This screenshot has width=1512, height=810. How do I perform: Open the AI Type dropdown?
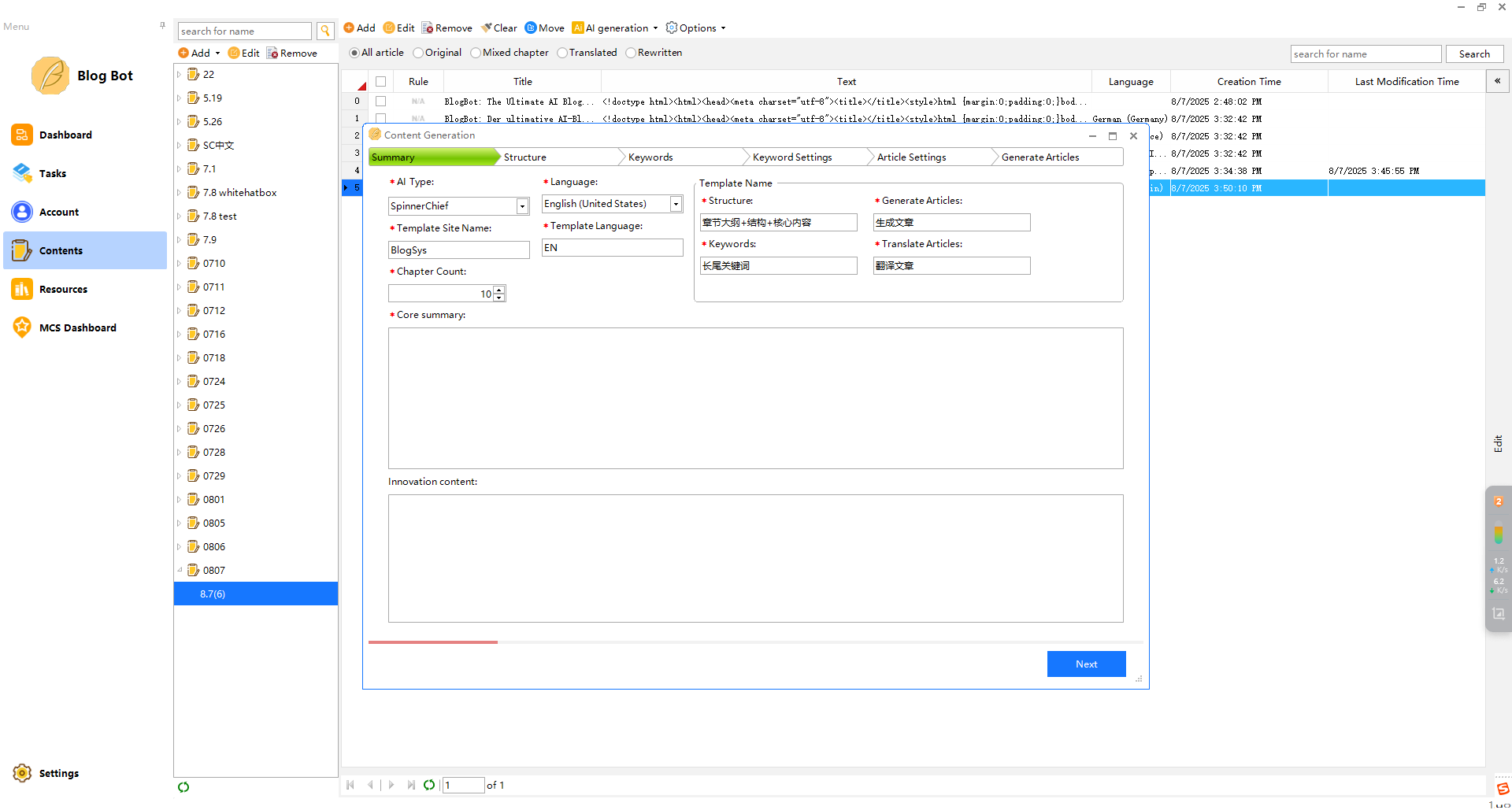click(x=521, y=206)
